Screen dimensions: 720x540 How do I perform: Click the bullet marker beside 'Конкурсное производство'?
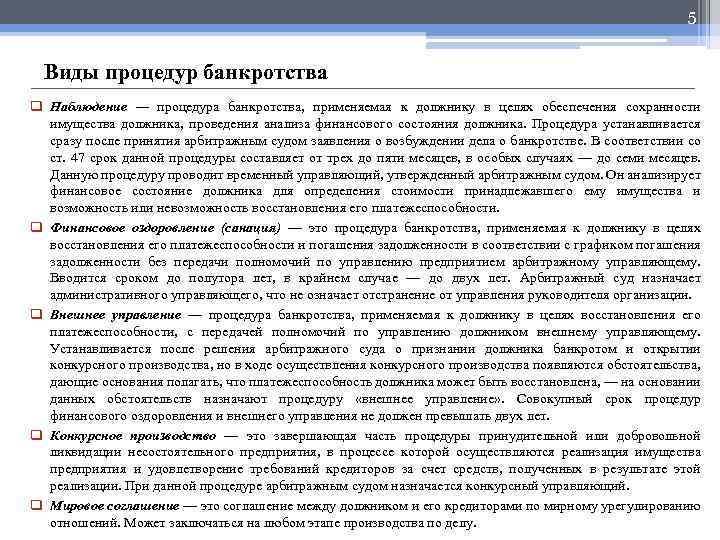(36, 435)
